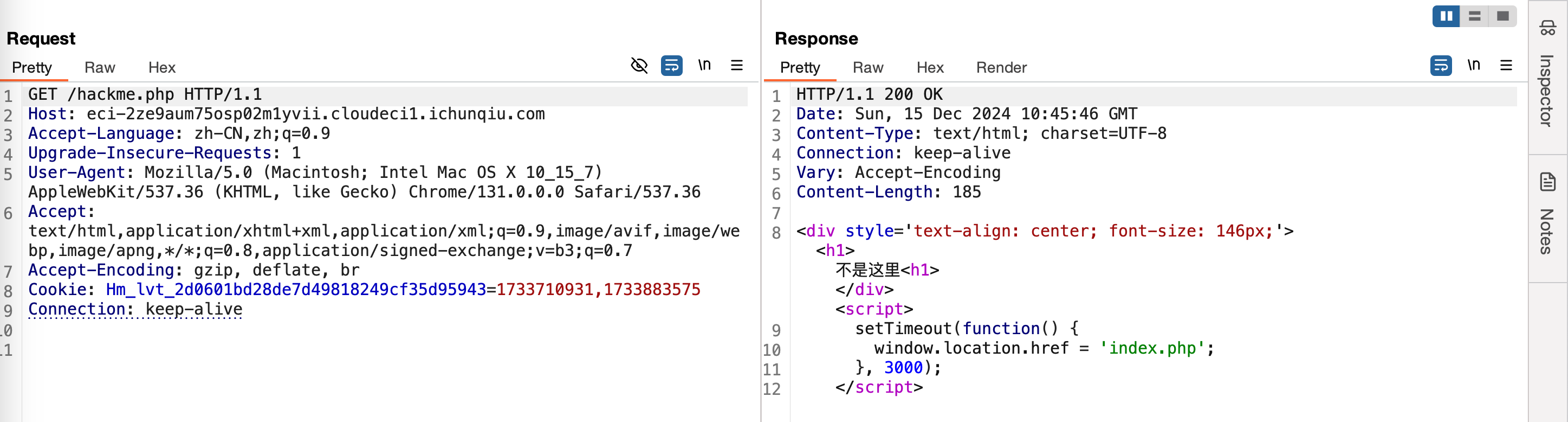Click the Accept-Encoding request header line
Viewport: 1568px width, 422px height.
tap(193, 270)
